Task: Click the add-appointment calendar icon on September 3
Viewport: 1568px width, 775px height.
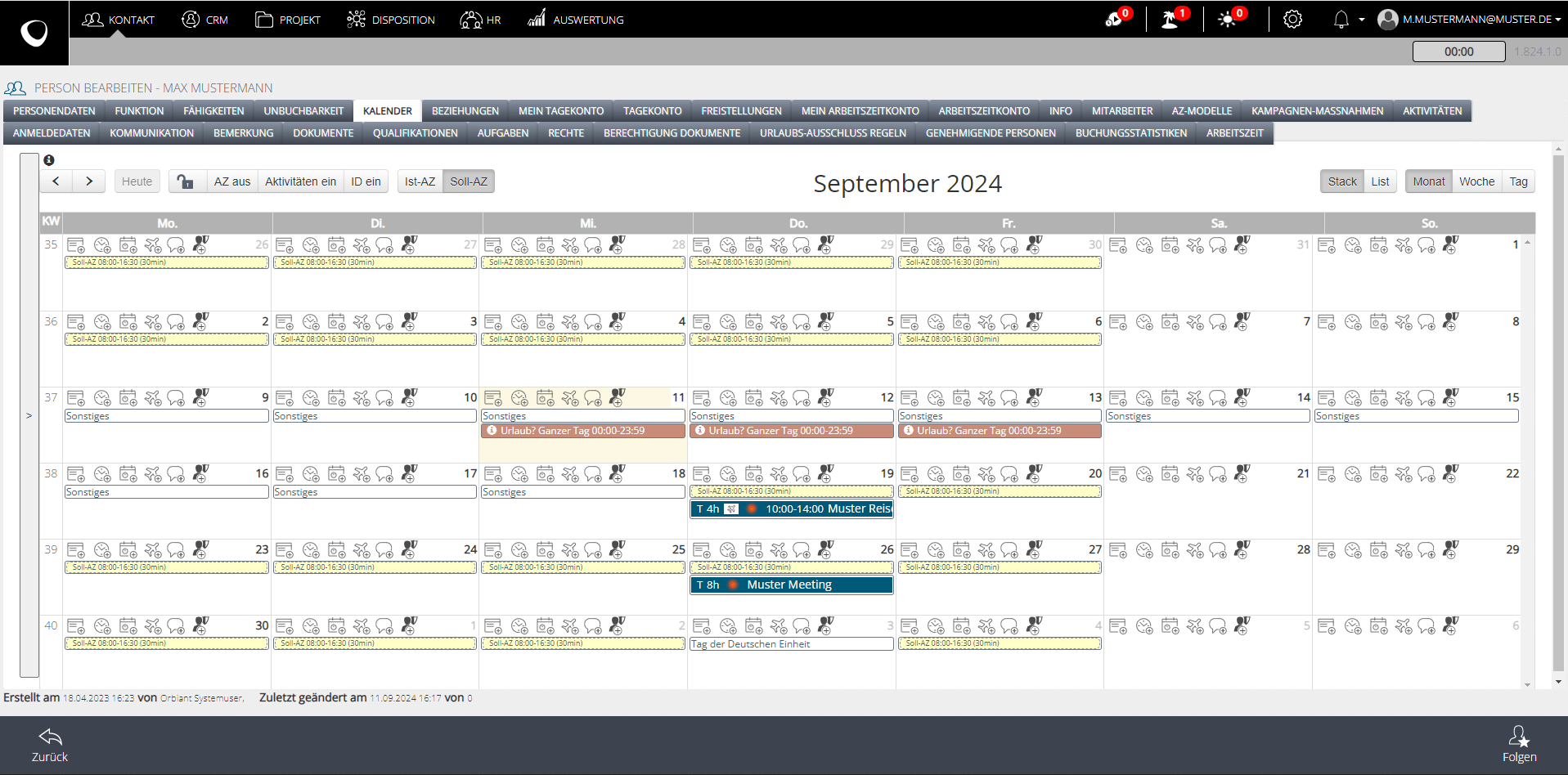Action: [x=336, y=322]
